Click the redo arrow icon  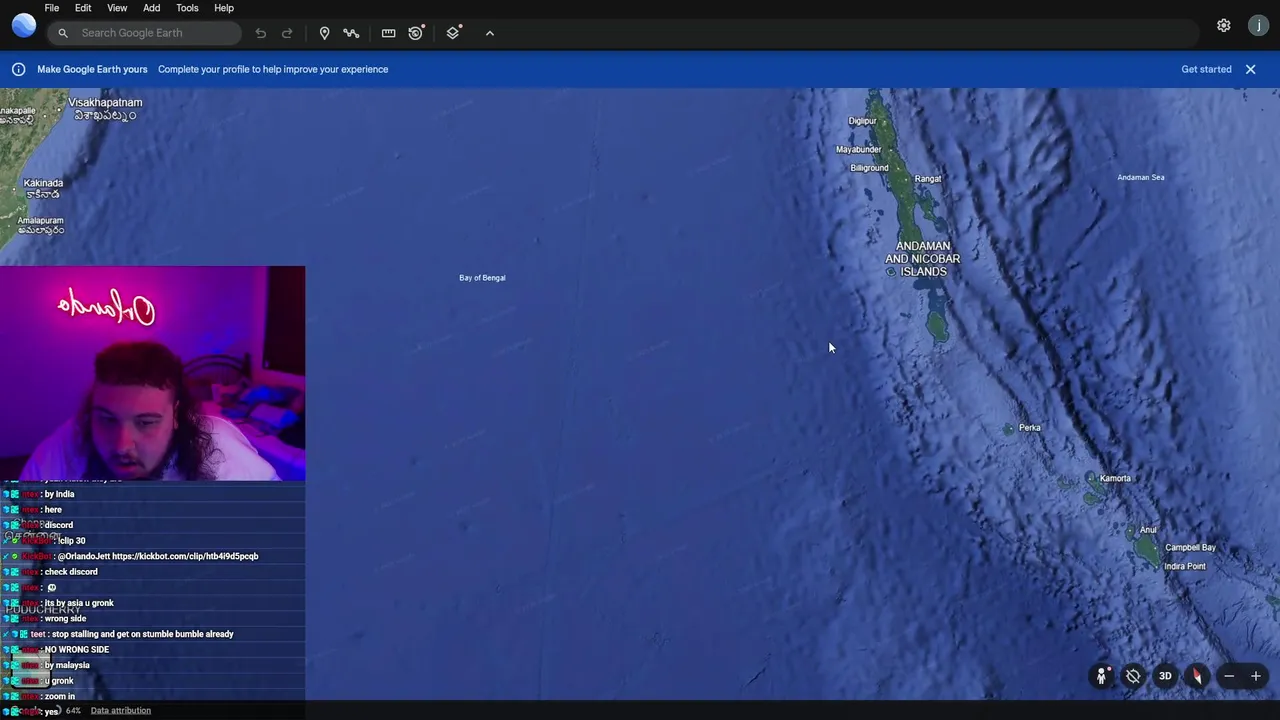[x=287, y=33]
